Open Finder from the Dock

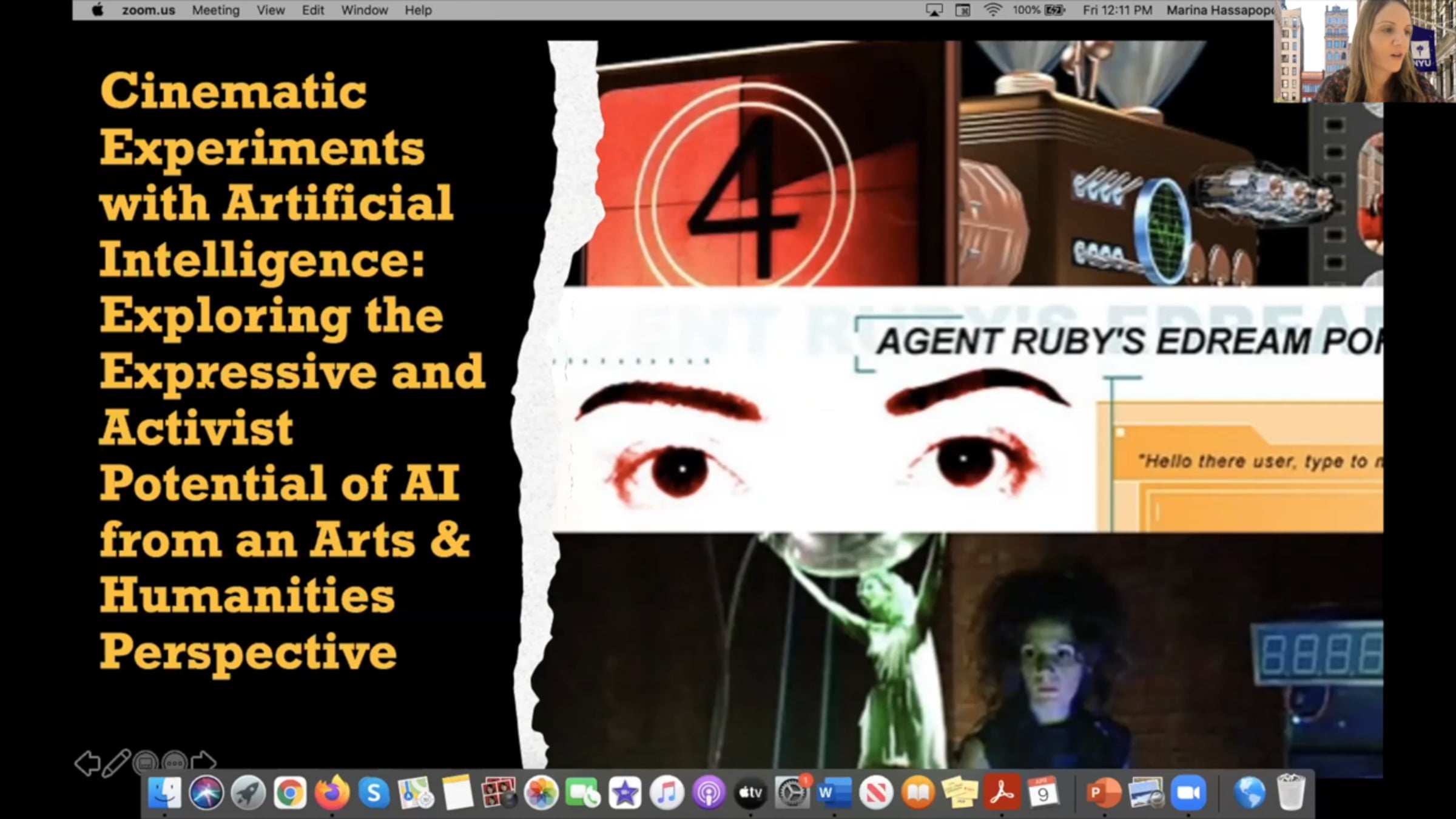pos(164,793)
